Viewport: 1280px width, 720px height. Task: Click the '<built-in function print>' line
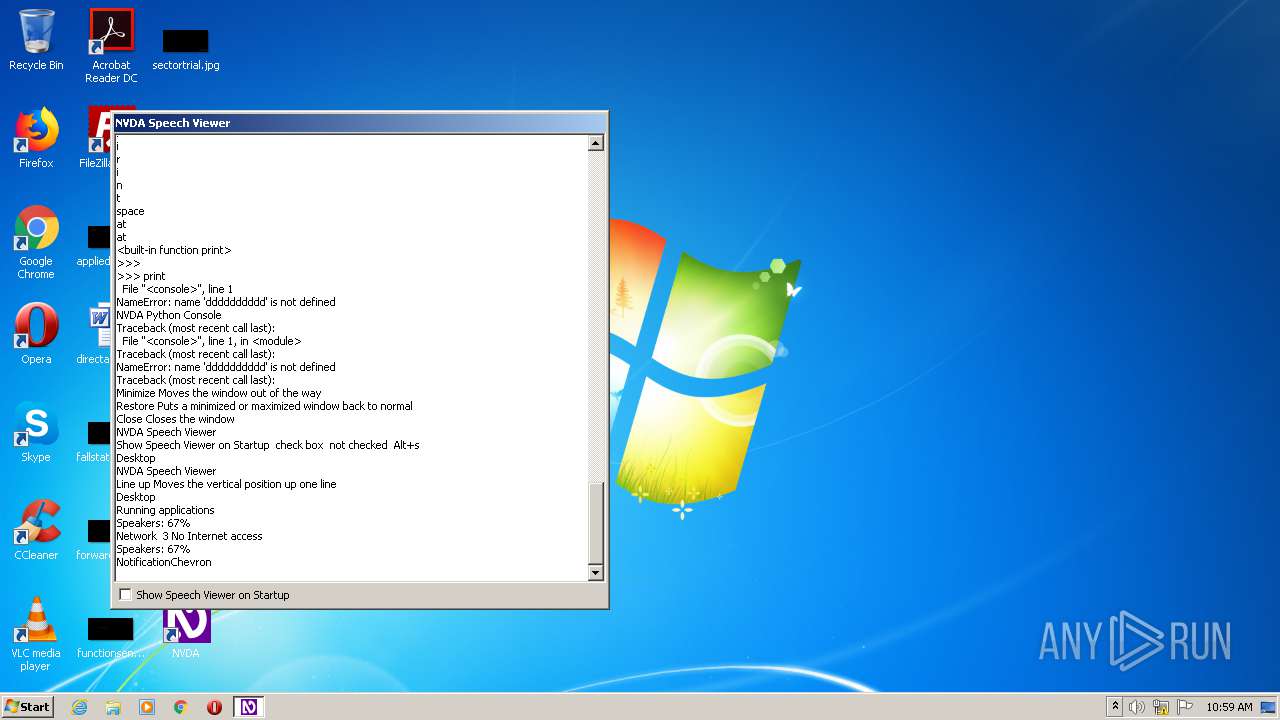pos(174,250)
